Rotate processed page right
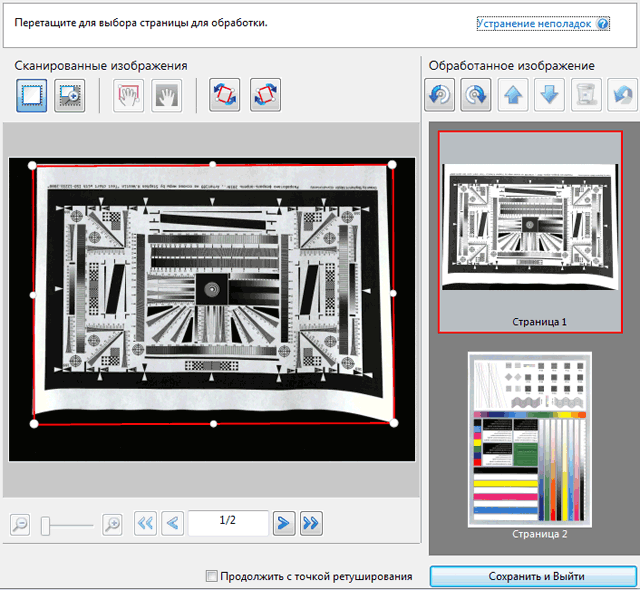 coord(476,96)
